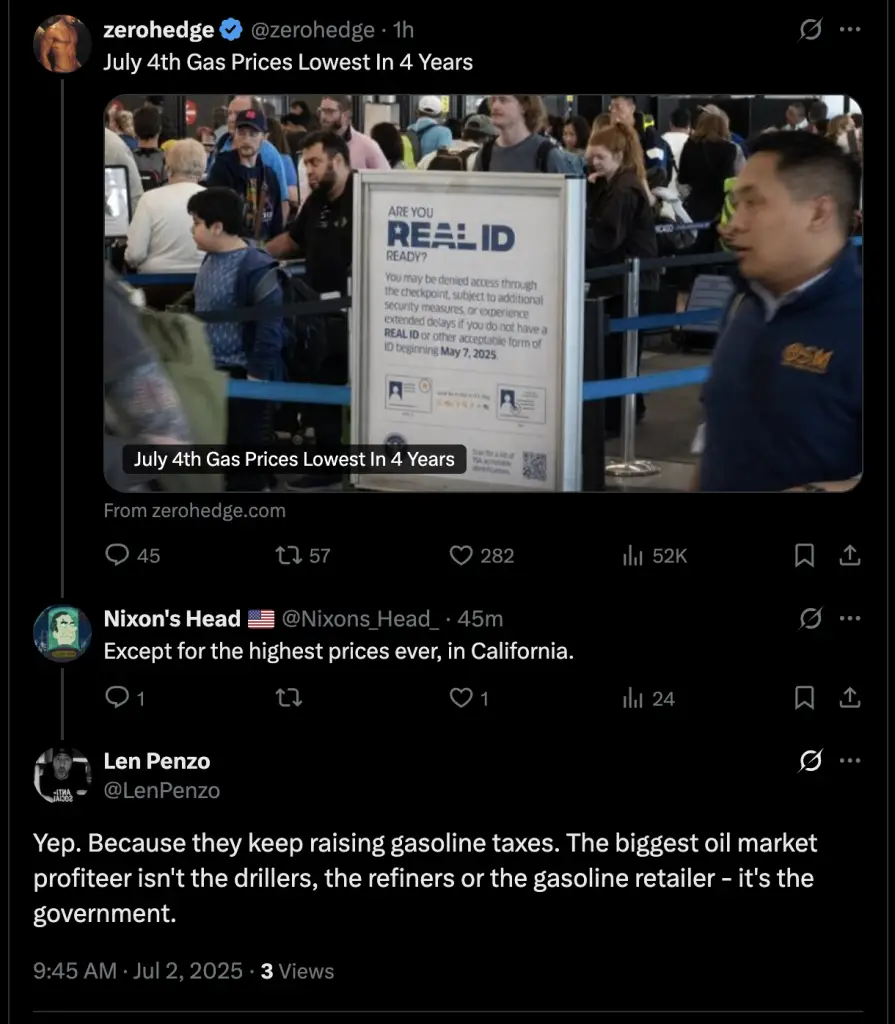The height and width of the screenshot is (1024, 895).
Task: Open Grok icon on Len Penzo tweet
Action: coord(811,761)
